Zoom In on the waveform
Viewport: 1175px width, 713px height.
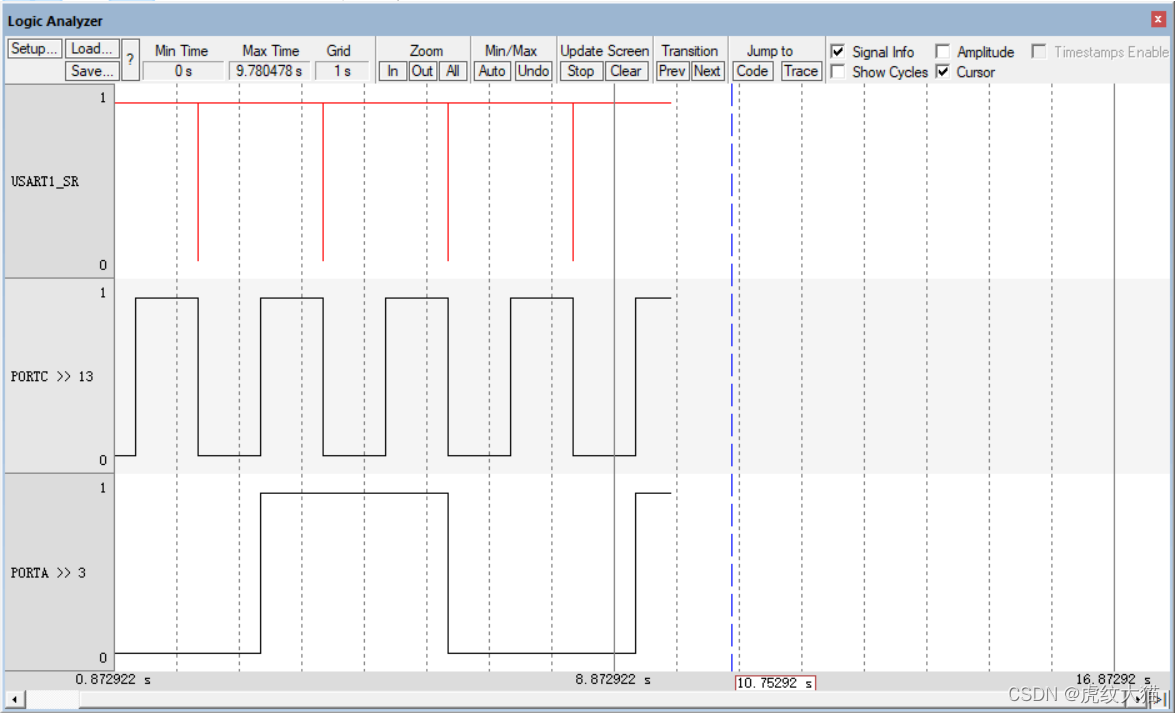click(393, 71)
